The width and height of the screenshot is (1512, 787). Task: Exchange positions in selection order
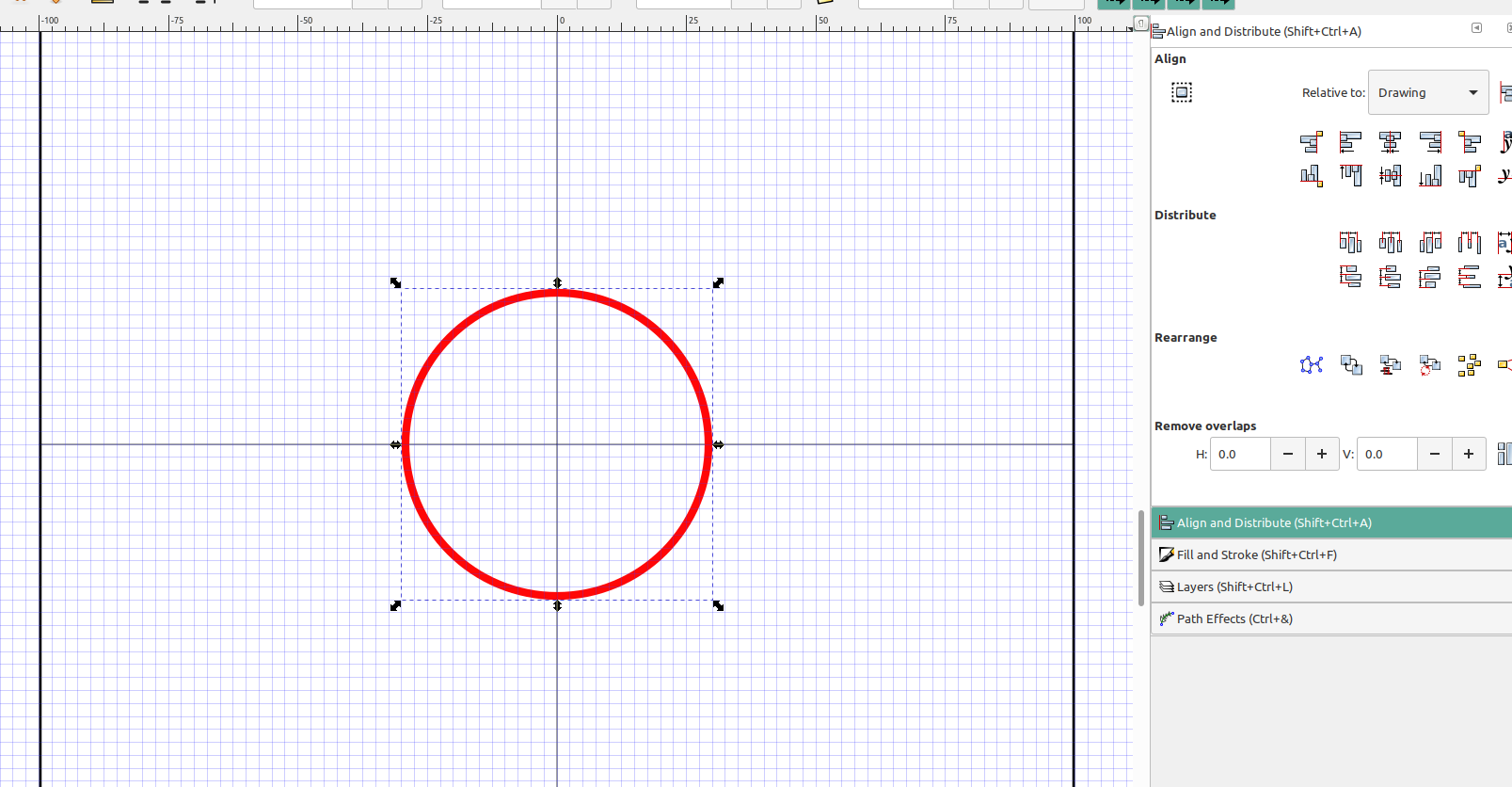tap(1350, 365)
